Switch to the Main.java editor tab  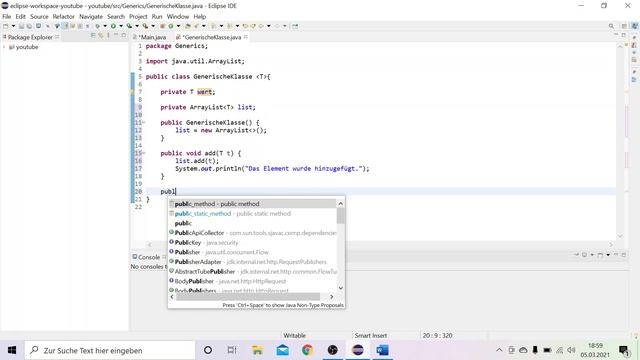tap(149, 37)
